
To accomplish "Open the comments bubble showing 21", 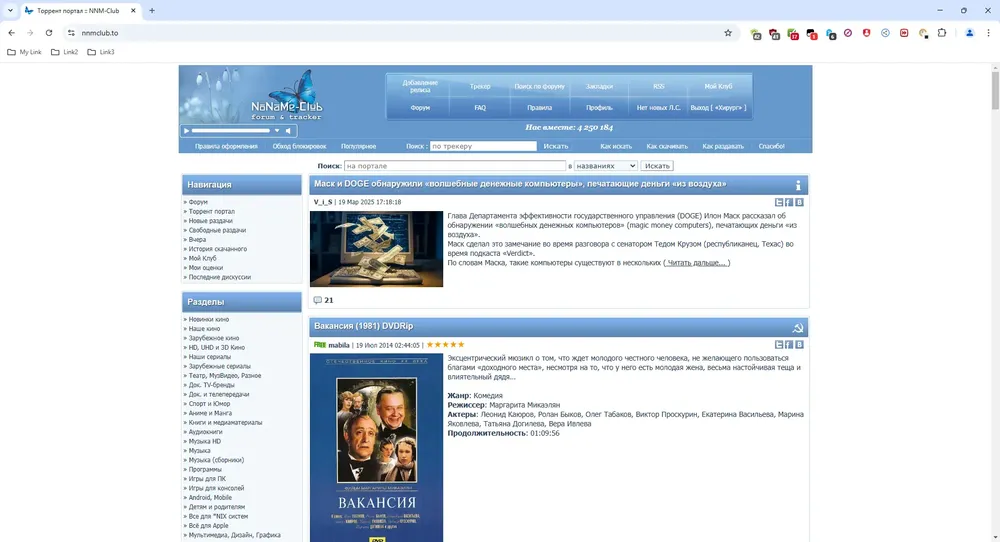I will 318,300.
